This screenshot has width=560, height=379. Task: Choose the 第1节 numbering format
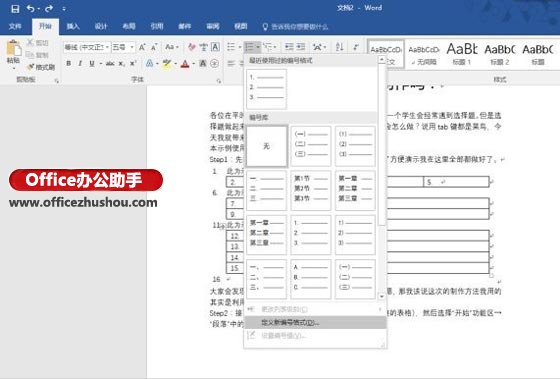[311, 190]
